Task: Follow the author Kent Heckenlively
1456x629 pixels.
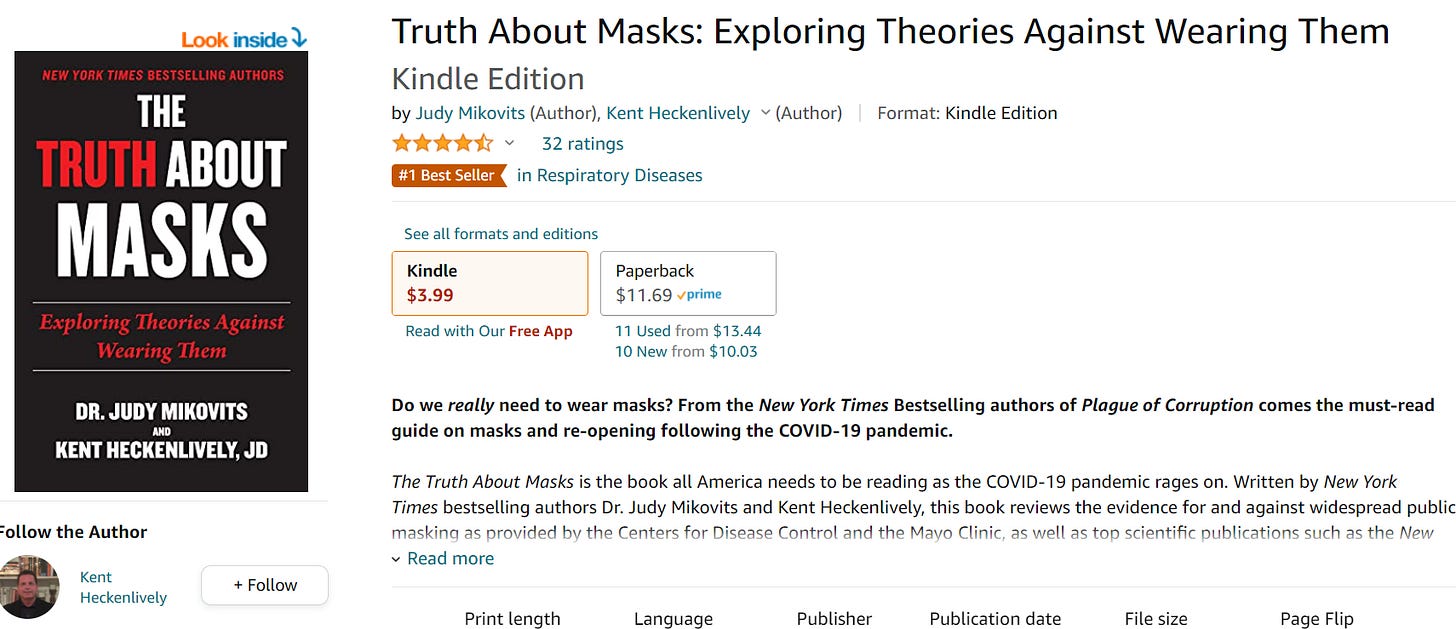Action: pyautogui.click(x=265, y=585)
